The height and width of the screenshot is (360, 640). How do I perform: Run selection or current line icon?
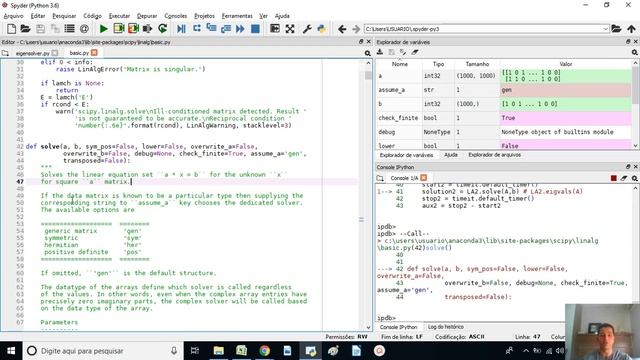(147, 29)
